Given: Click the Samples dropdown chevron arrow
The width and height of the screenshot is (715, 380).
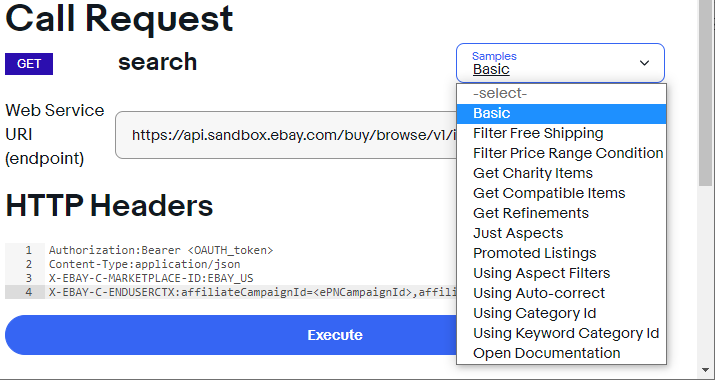Looking at the screenshot, I should pos(644,63).
